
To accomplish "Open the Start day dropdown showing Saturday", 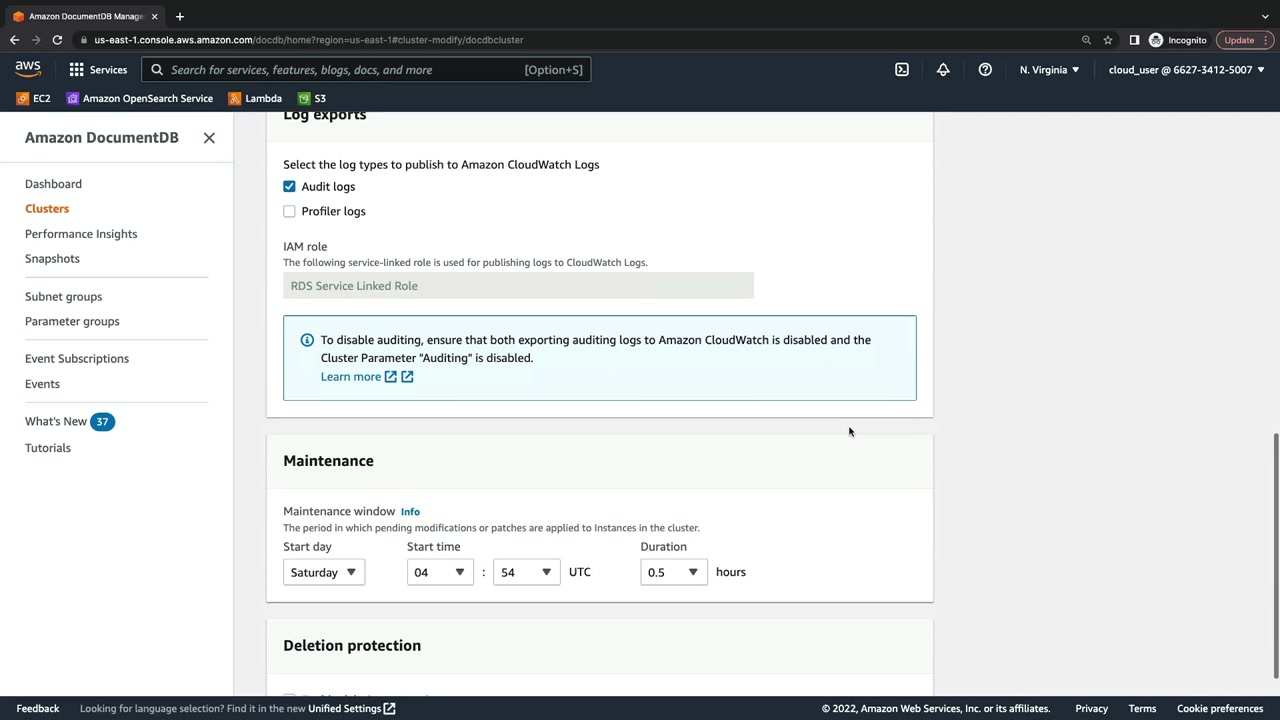I will click(323, 572).
